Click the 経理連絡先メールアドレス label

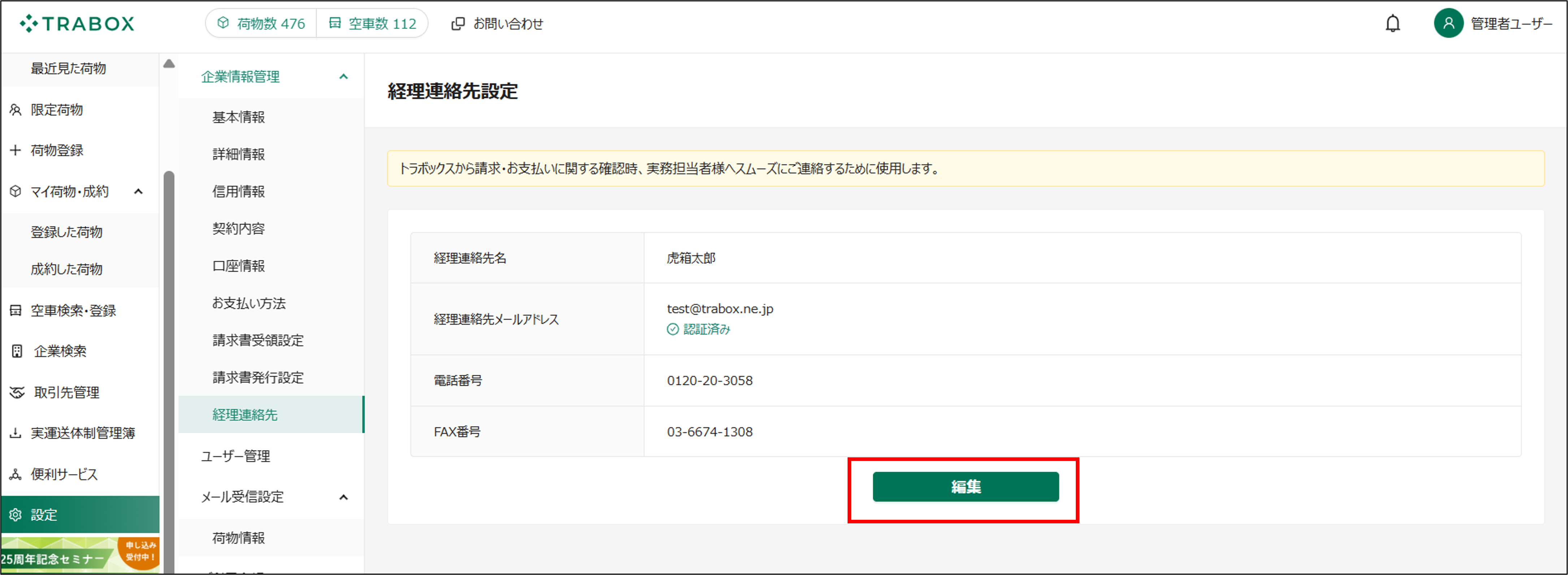point(495,319)
